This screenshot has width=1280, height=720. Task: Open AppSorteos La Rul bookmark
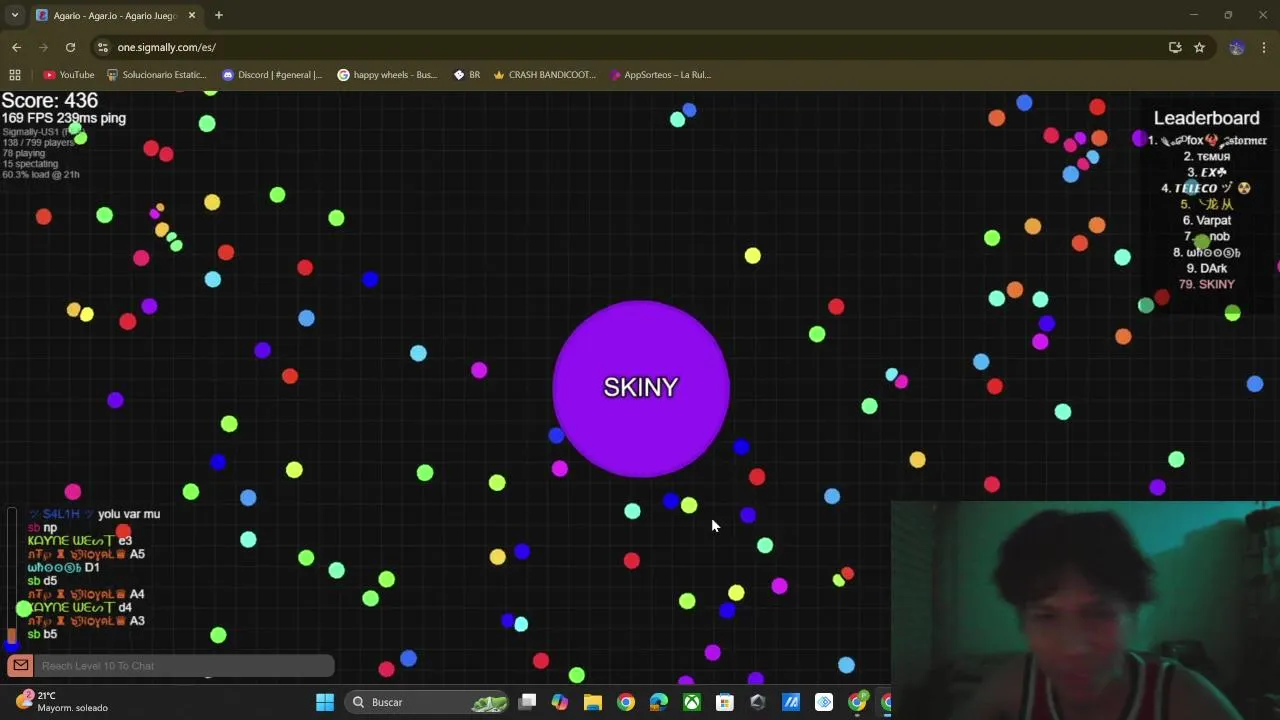click(660, 74)
